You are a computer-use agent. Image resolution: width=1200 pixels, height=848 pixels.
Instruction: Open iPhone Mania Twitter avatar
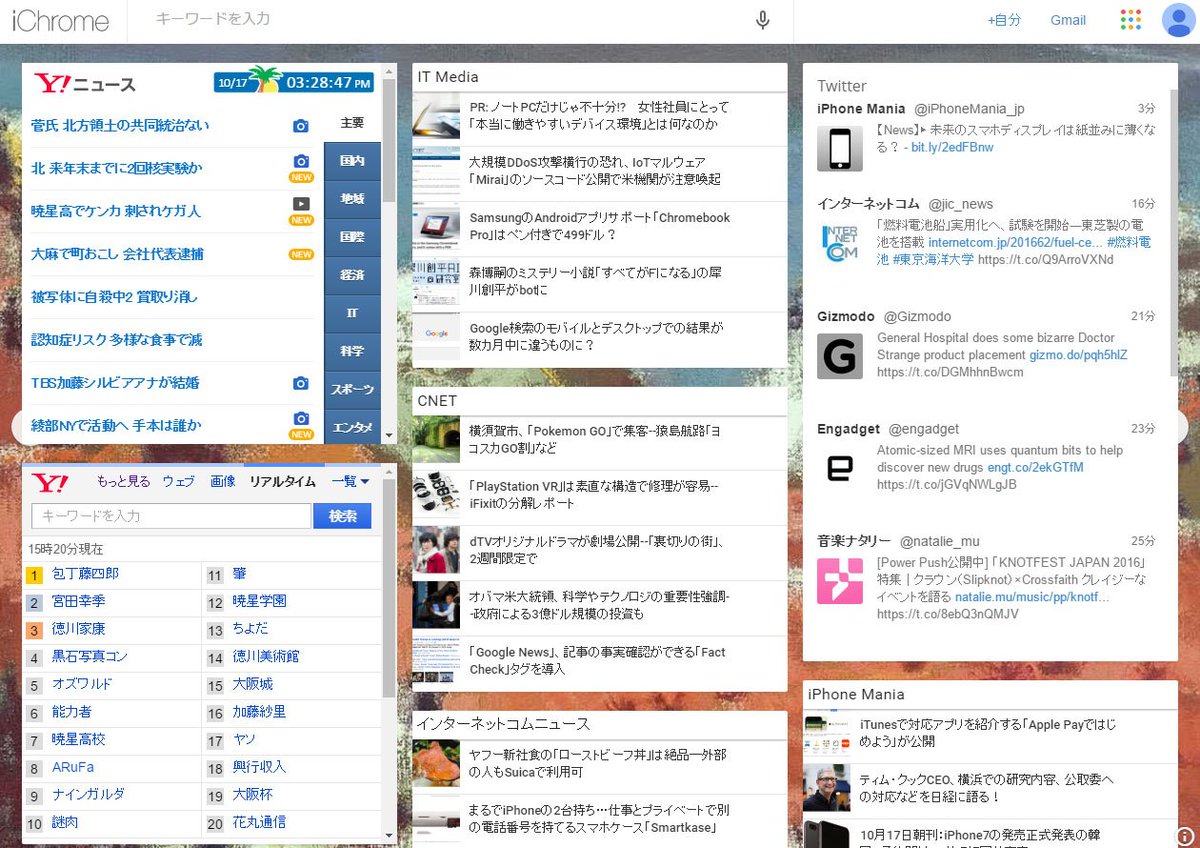(840, 149)
